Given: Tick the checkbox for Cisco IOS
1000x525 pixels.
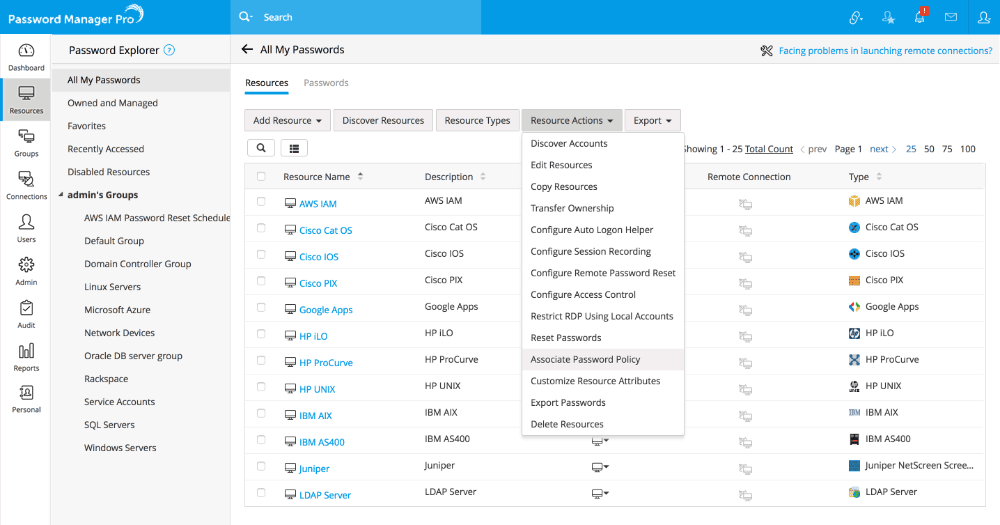Looking at the screenshot, I should pyautogui.click(x=261, y=255).
